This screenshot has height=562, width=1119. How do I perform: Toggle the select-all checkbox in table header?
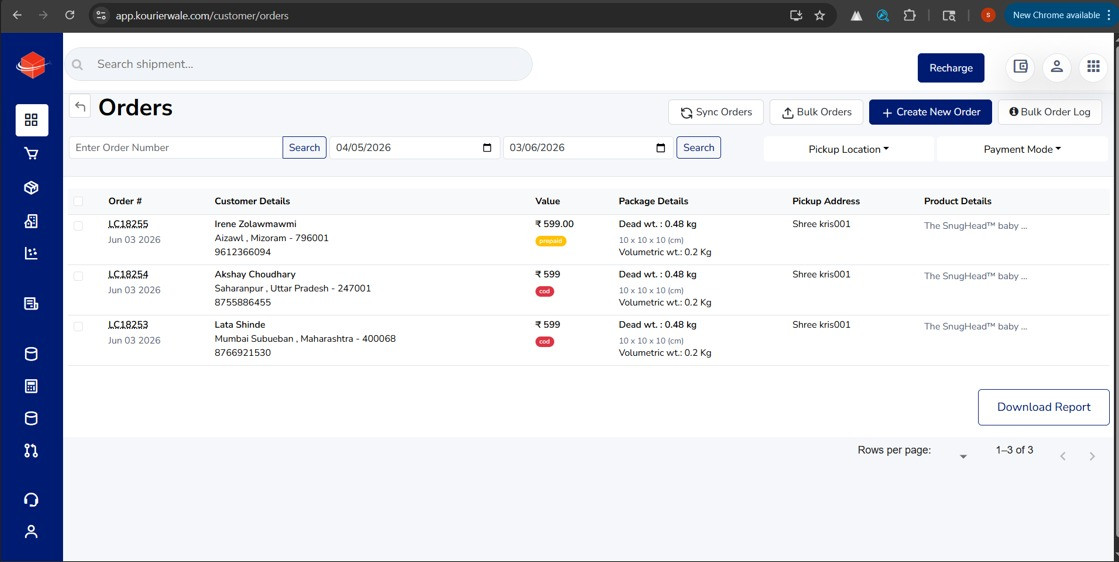[78, 202]
